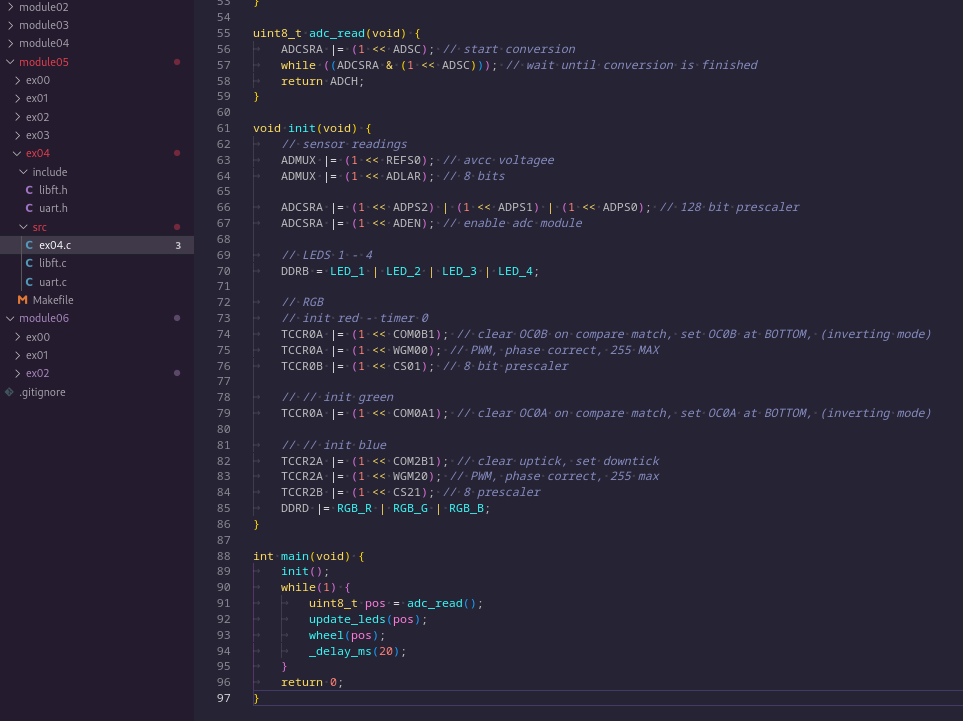Click modified dot beside module06
The width and height of the screenshot is (963, 721).
[177, 318]
